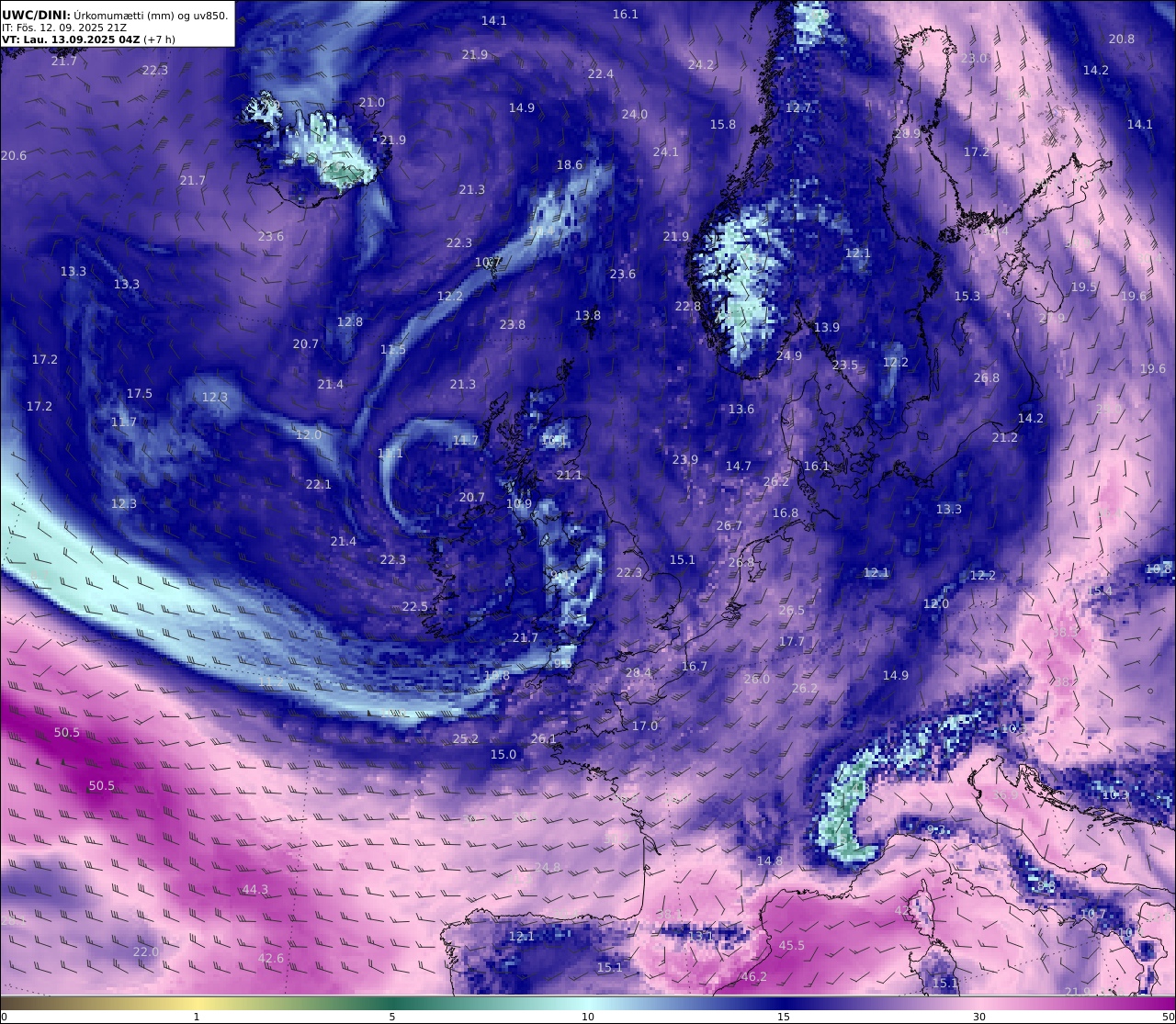This screenshot has width=1176, height=1024.
Task: Click the 22.8 value on the map
Action: click(x=688, y=306)
